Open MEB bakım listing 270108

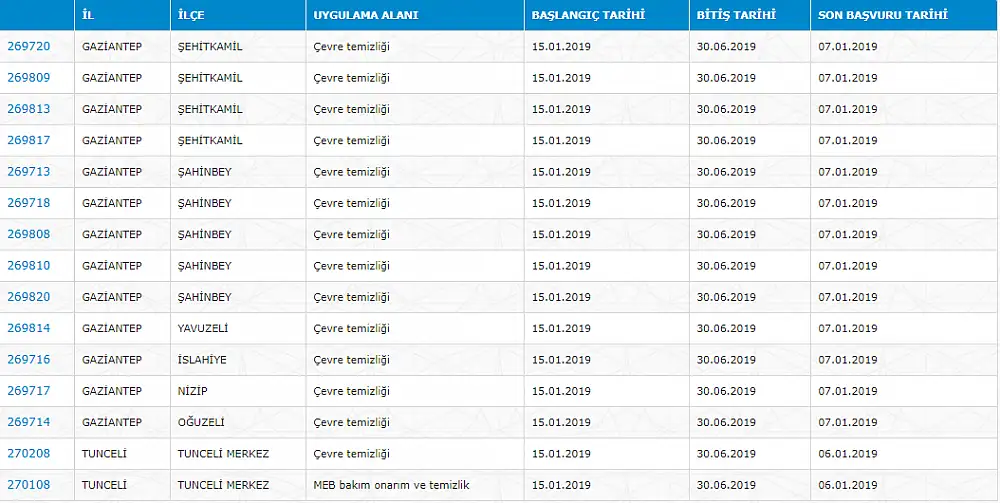29,485
